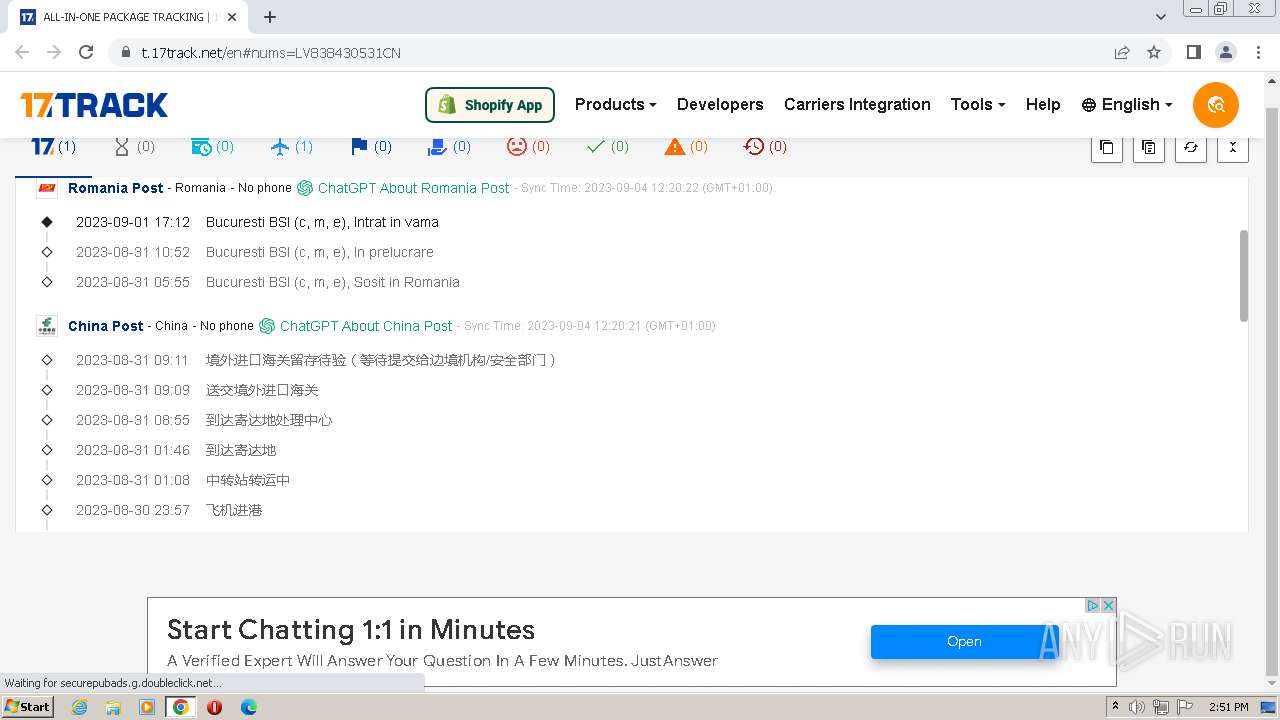The image size is (1280, 720).
Task: Click the refresh tracking results icon
Action: click(1190, 147)
